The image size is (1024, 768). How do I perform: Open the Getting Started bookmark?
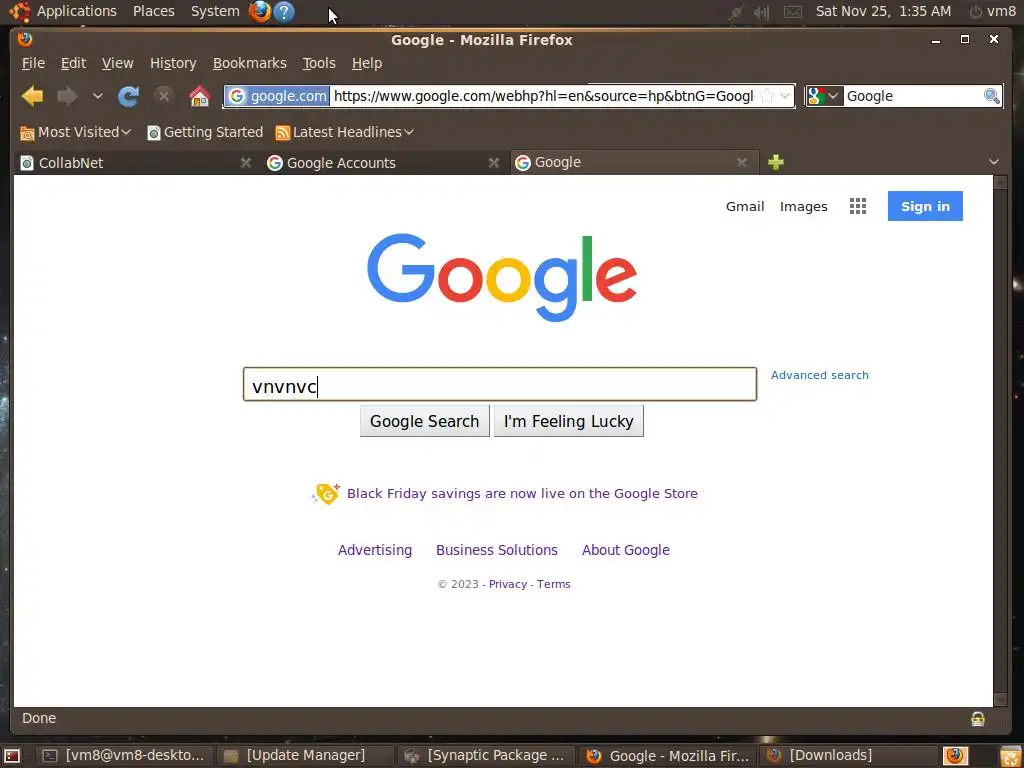point(205,133)
